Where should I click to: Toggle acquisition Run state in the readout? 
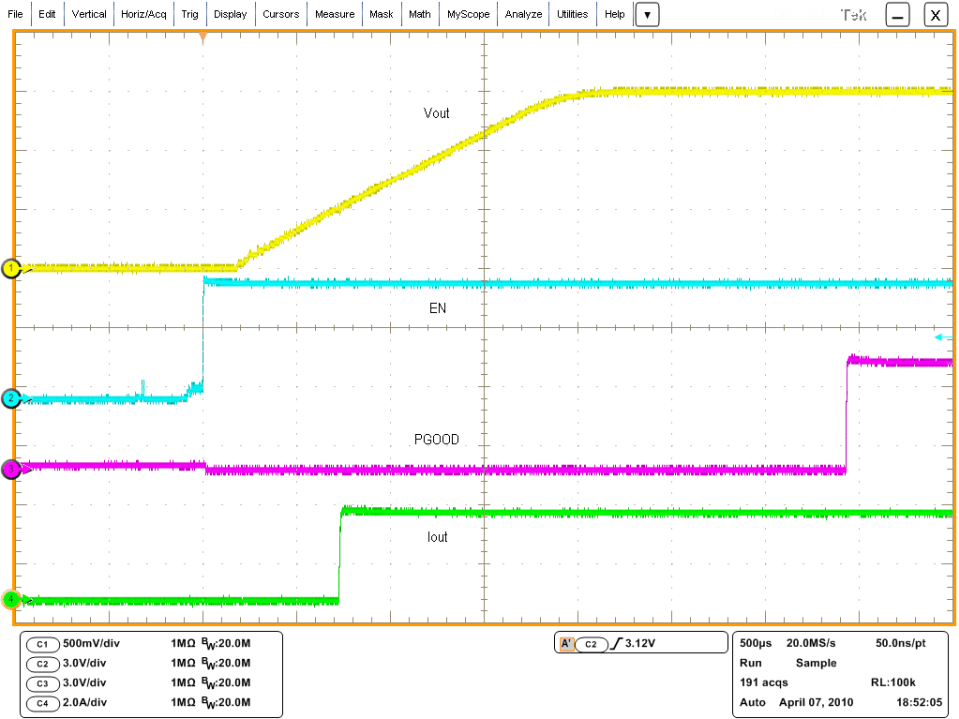[750, 663]
